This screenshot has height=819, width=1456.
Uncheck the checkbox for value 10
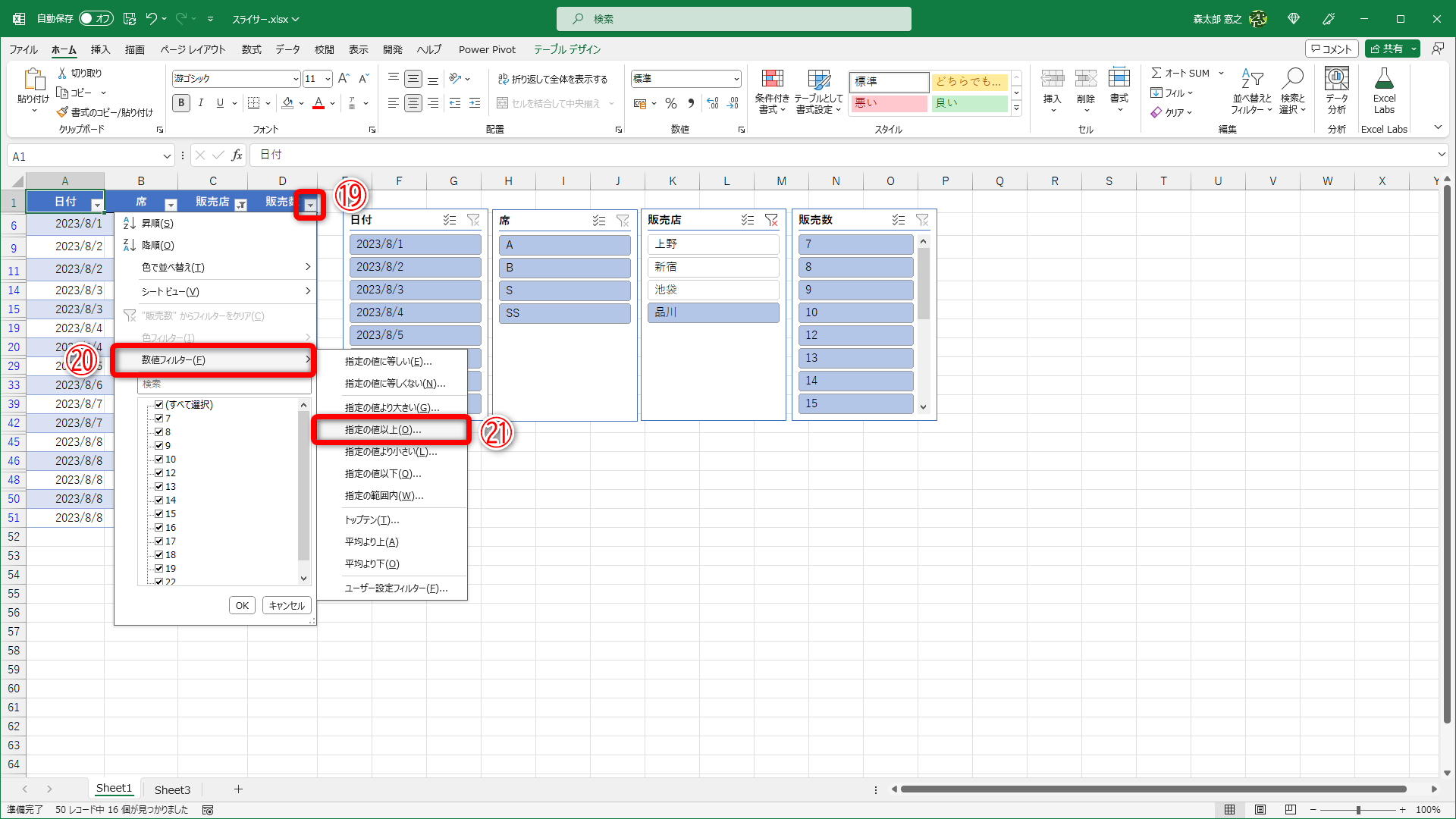click(159, 460)
